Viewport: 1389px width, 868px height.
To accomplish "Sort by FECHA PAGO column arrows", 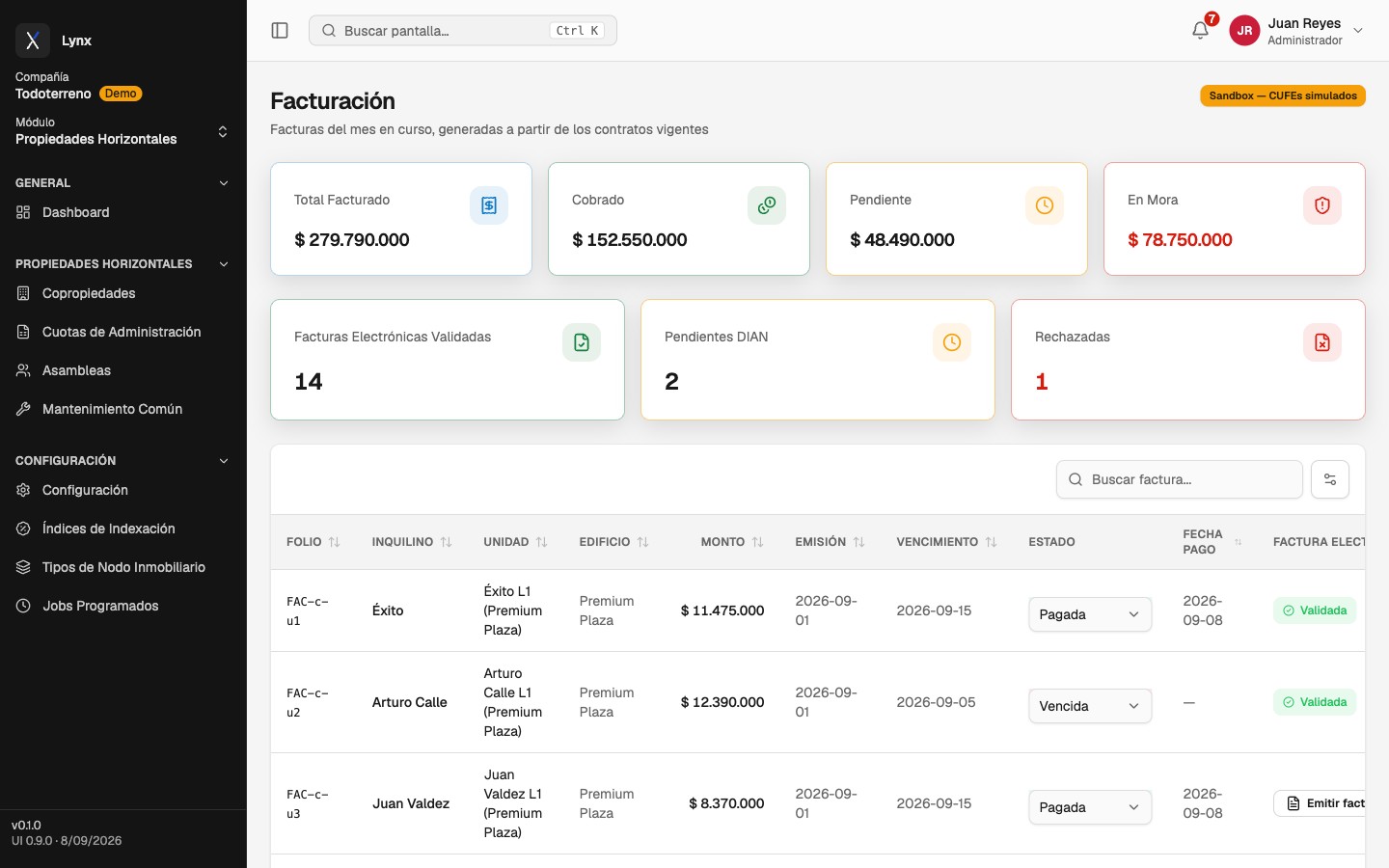I will 1238,542.
